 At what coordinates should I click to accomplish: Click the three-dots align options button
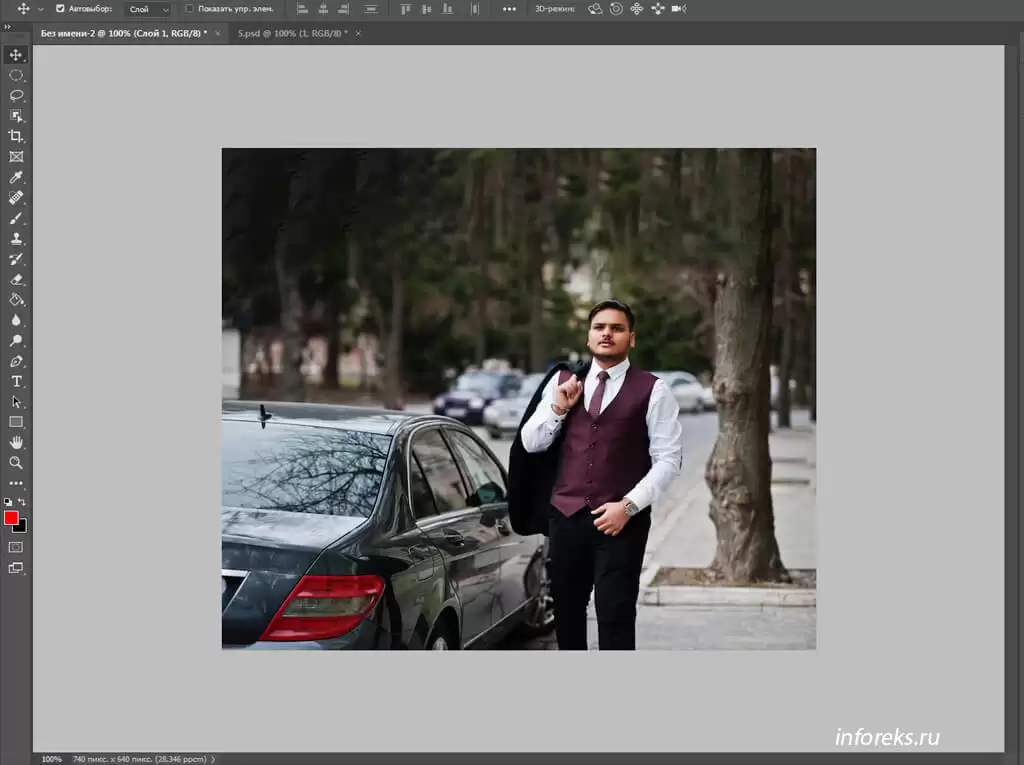pyautogui.click(x=509, y=9)
